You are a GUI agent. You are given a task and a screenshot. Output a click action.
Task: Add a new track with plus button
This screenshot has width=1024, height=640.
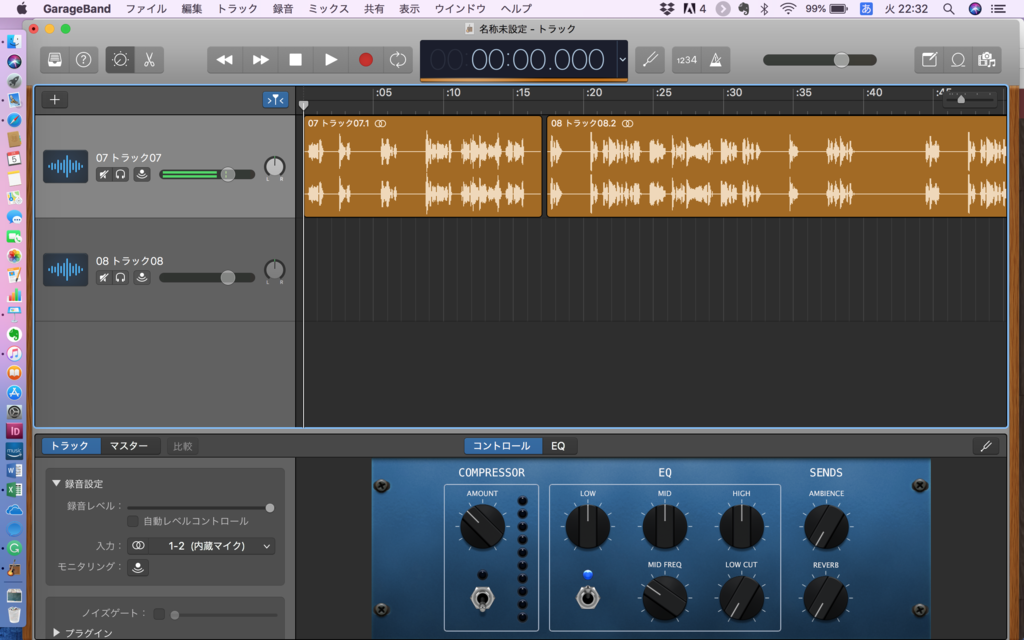click(x=55, y=100)
